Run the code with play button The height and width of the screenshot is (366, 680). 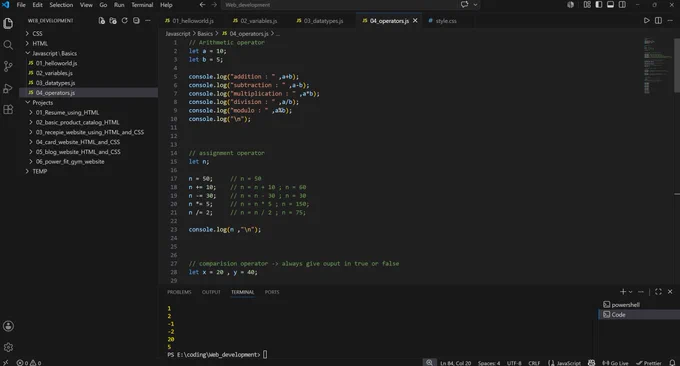pyautogui.click(x=646, y=21)
